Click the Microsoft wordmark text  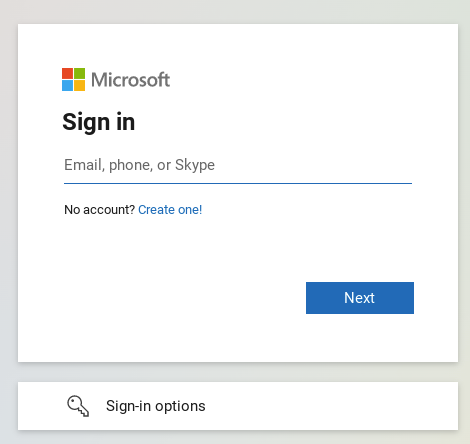coord(131,80)
